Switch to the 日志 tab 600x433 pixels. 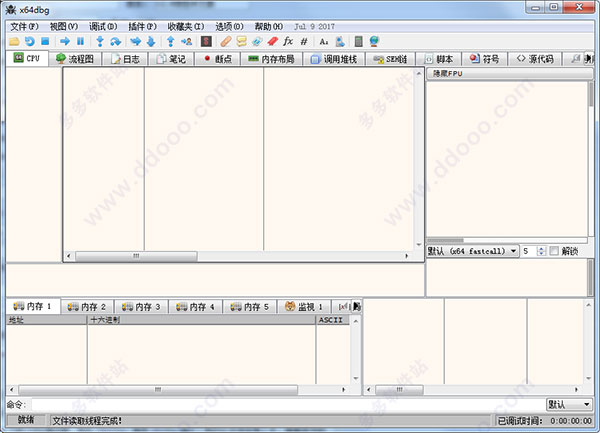coord(125,59)
